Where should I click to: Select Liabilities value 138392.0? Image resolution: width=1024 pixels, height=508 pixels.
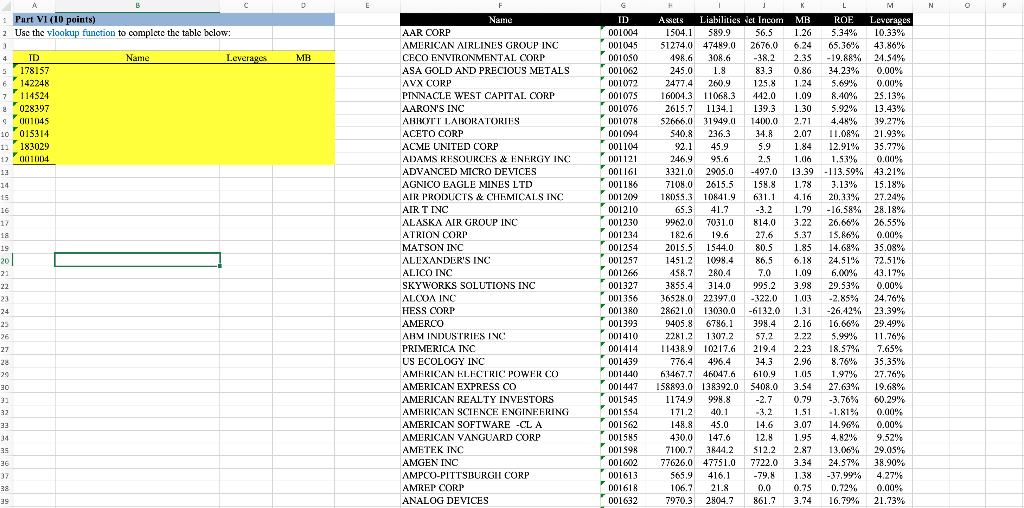click(x=719, y=387)
